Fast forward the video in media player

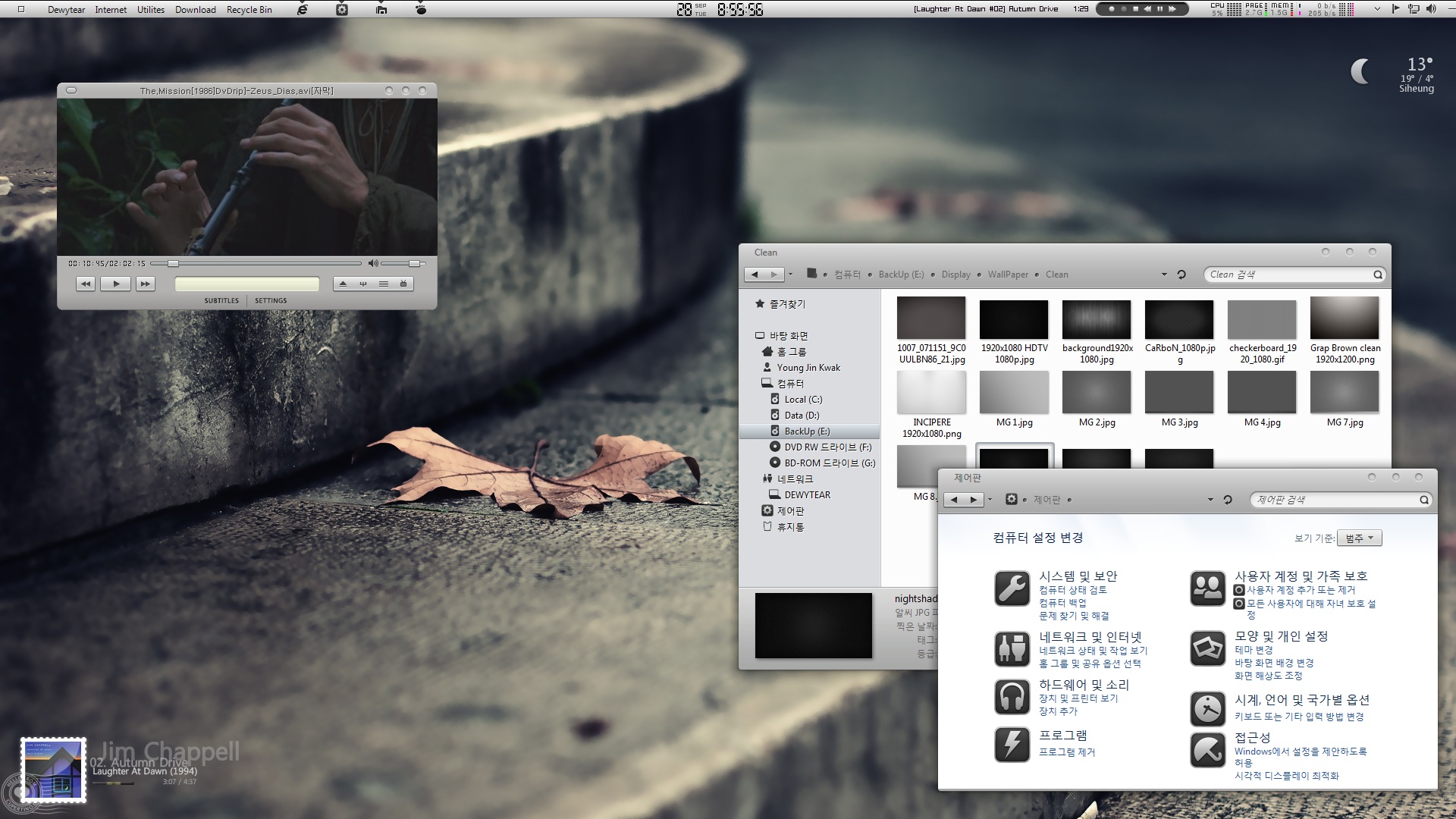coord(145,284)
